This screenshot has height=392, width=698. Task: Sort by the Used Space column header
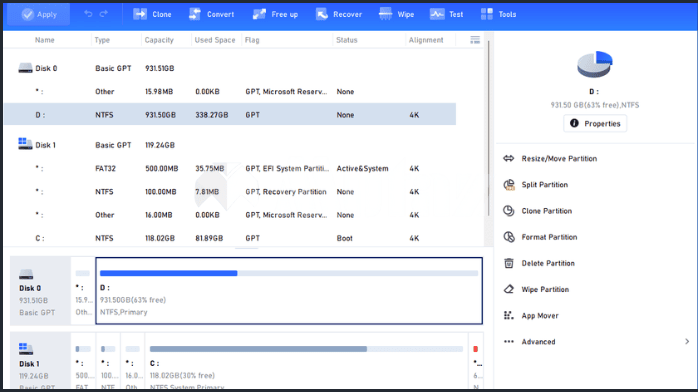tap(215, 40)
